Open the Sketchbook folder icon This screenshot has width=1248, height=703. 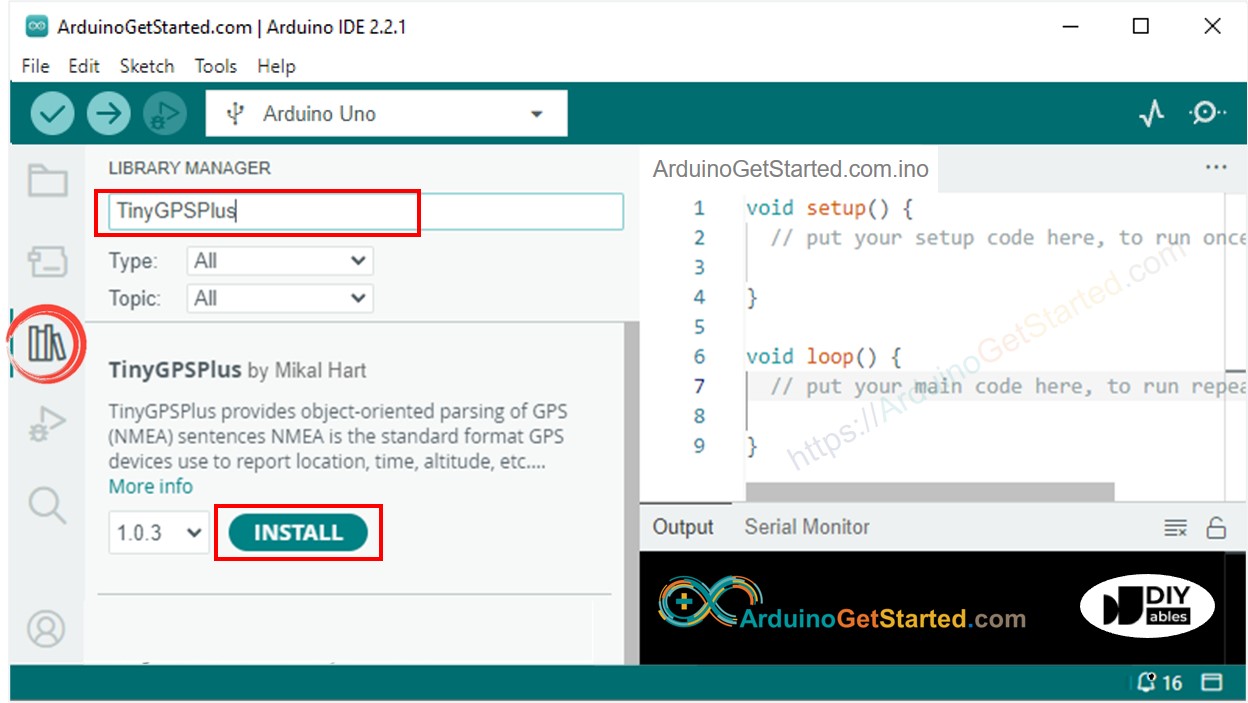coord(46,180)
